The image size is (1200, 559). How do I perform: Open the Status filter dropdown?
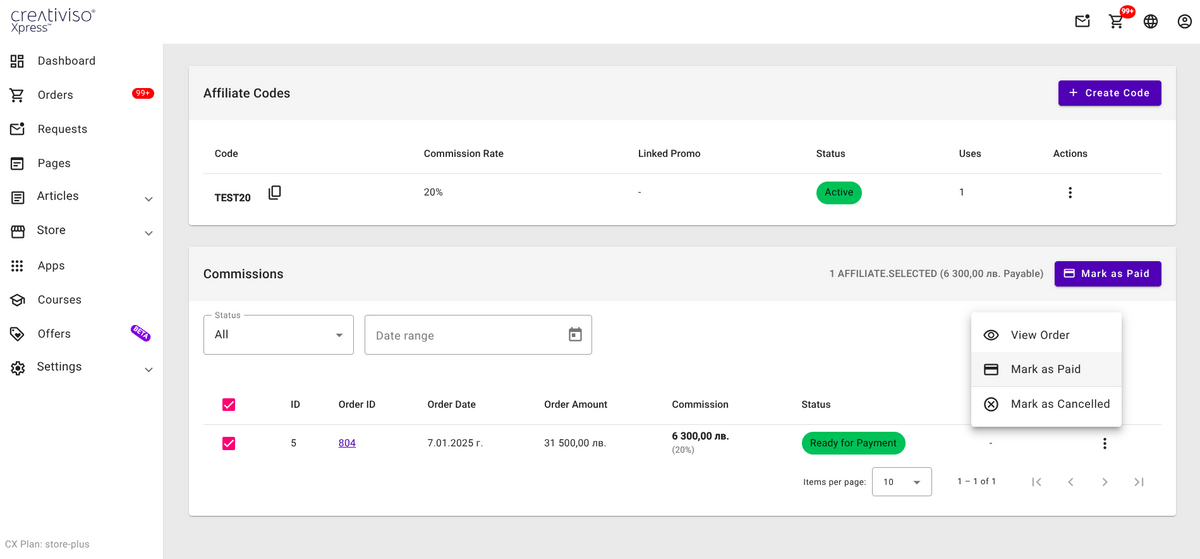click(x=278, y=335)
